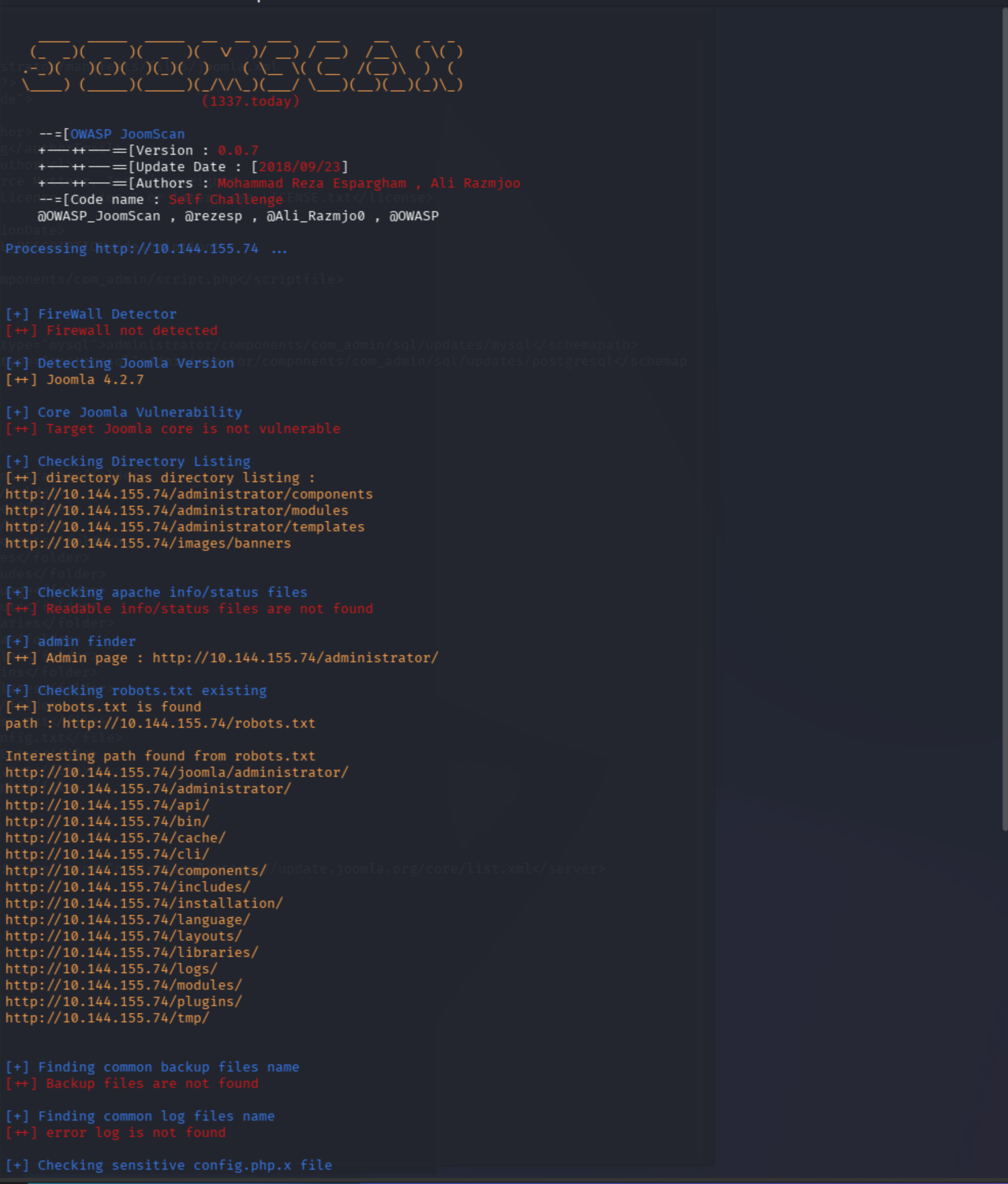Click 'Checking sensitive config.php.x file' heading
This screenshot has height=1184, width=1008.
(168, 1165)
